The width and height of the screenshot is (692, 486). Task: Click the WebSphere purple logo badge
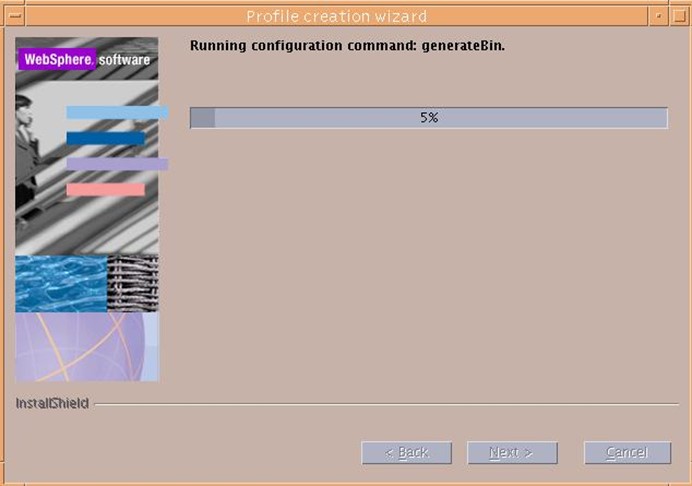tap(57, 59)
